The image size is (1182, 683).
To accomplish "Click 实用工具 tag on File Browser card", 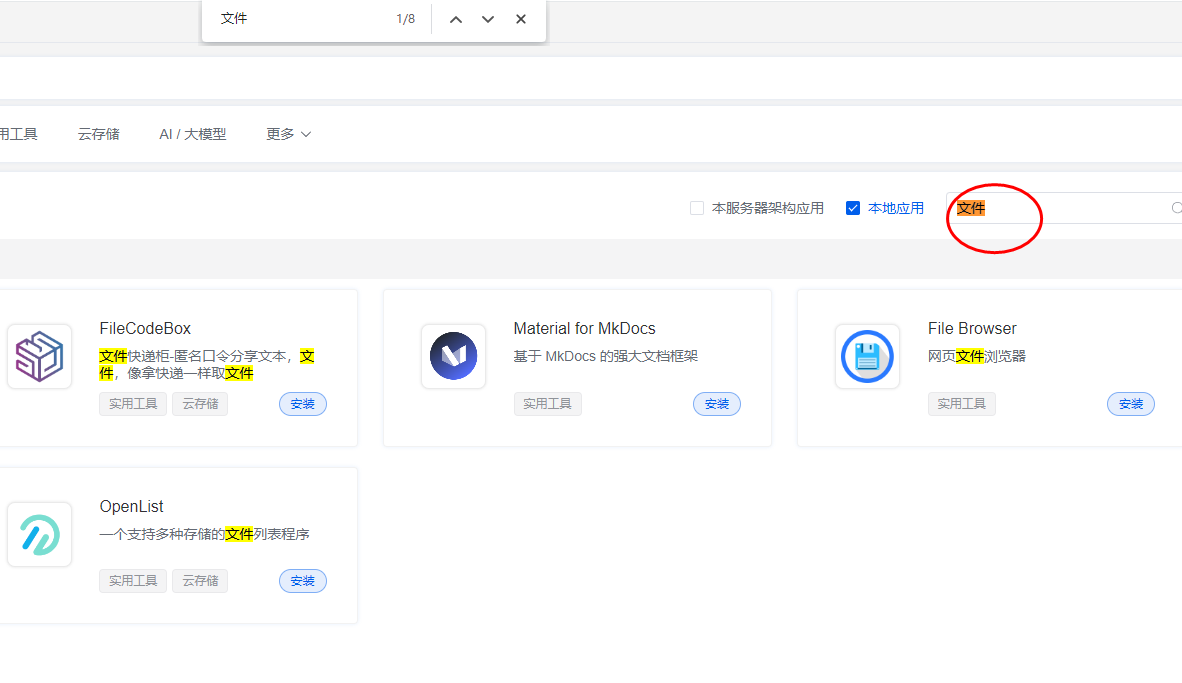I will coord(962,404).
